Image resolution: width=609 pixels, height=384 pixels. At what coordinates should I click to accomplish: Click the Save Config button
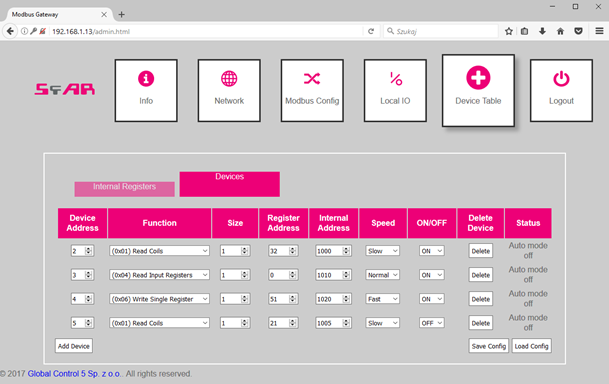(x=489, y=346)
